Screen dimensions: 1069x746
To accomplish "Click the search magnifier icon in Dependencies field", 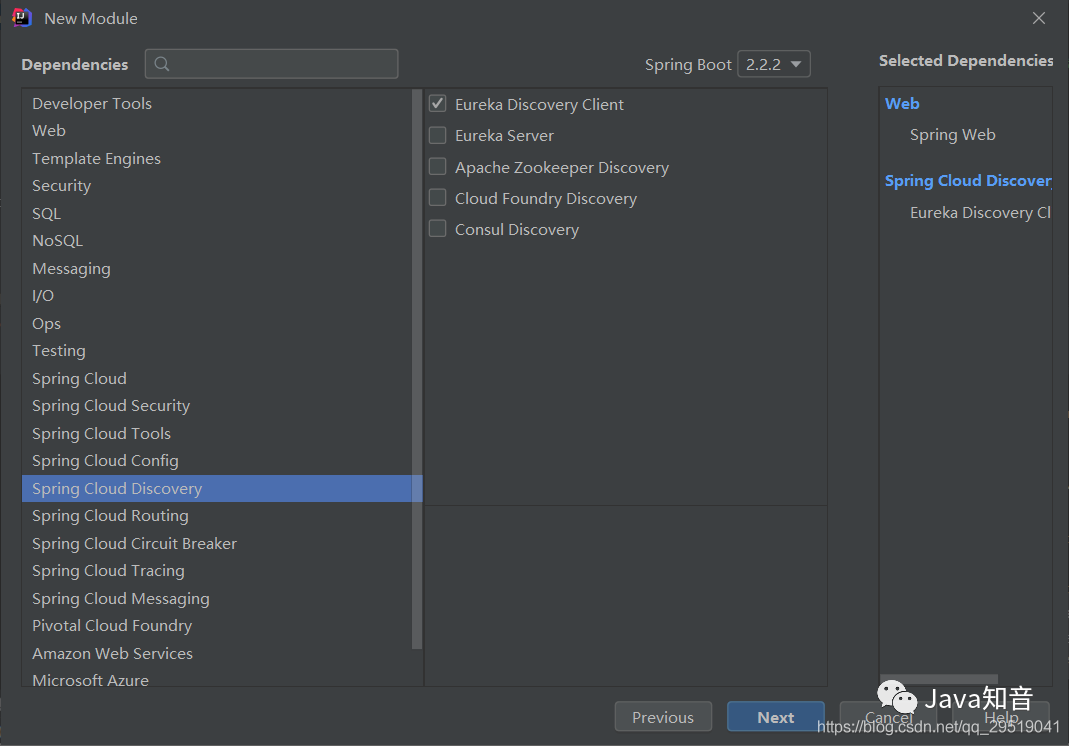I will pos(162,64).
